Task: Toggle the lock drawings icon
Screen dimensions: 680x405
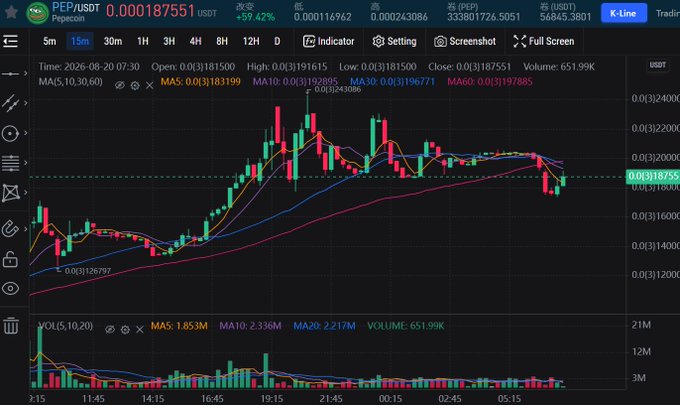Action: (10, 259)
